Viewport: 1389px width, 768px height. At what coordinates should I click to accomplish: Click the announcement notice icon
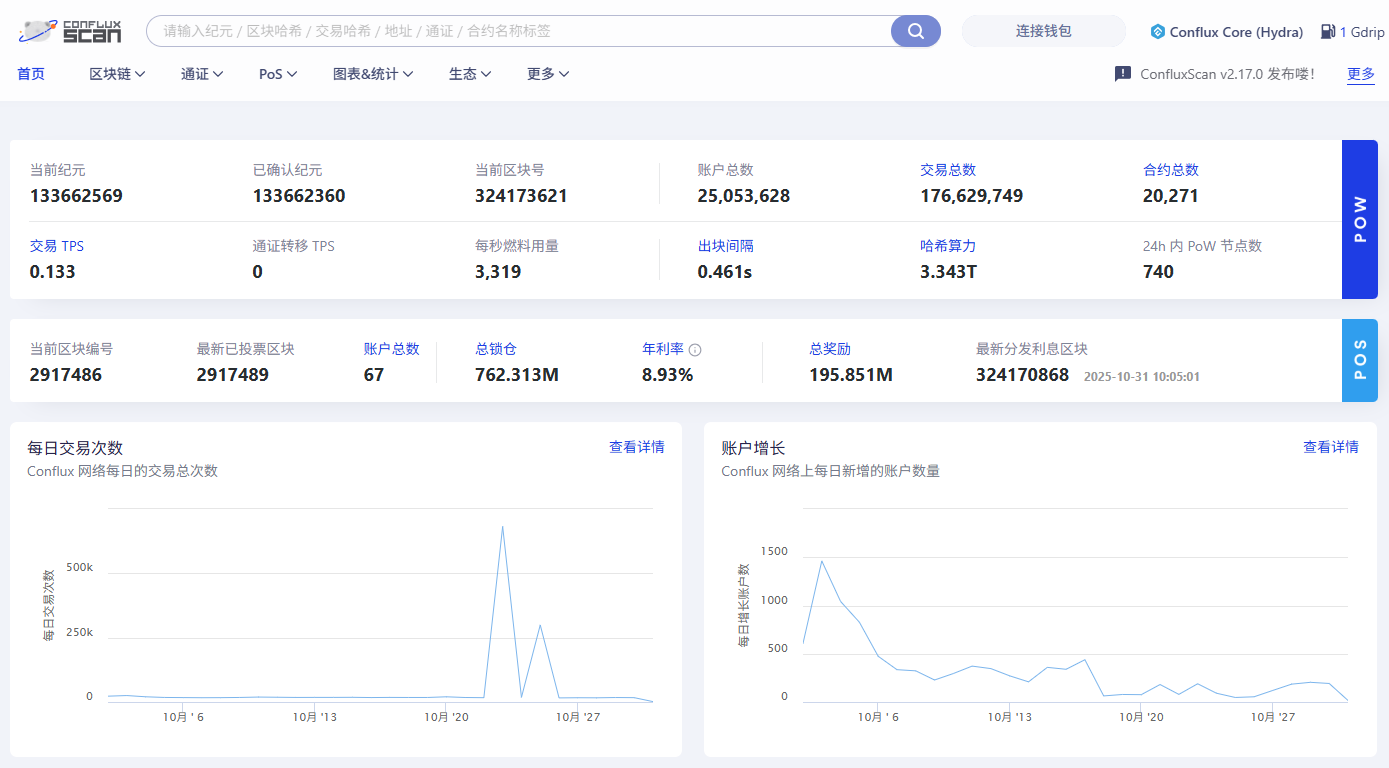[x=1123, y=74]
